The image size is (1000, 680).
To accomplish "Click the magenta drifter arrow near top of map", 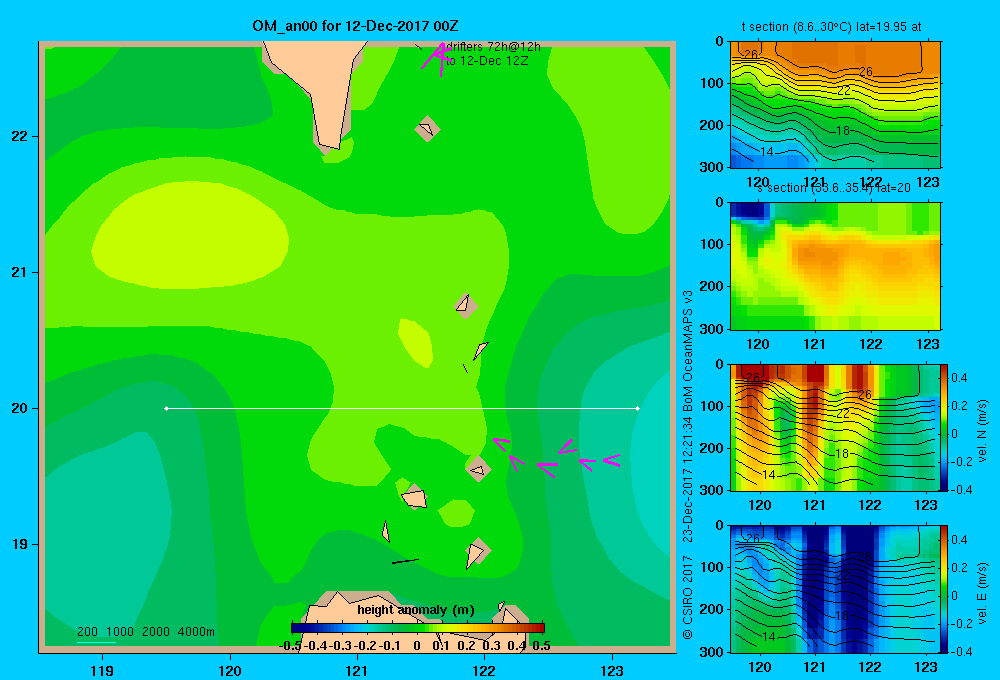I will coord(437,57).
